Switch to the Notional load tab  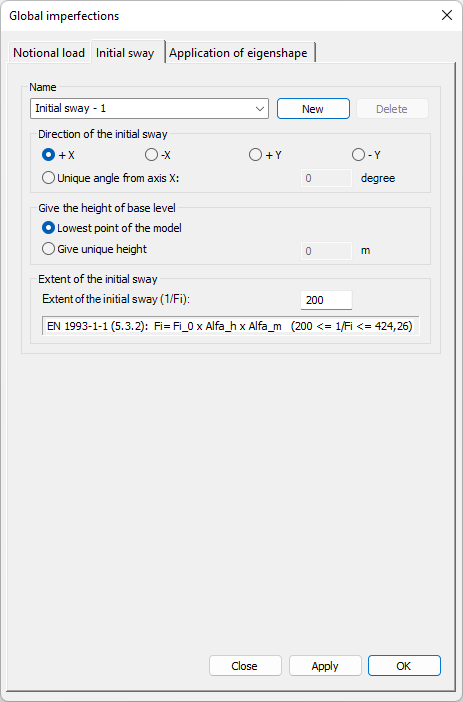[49, 53]
